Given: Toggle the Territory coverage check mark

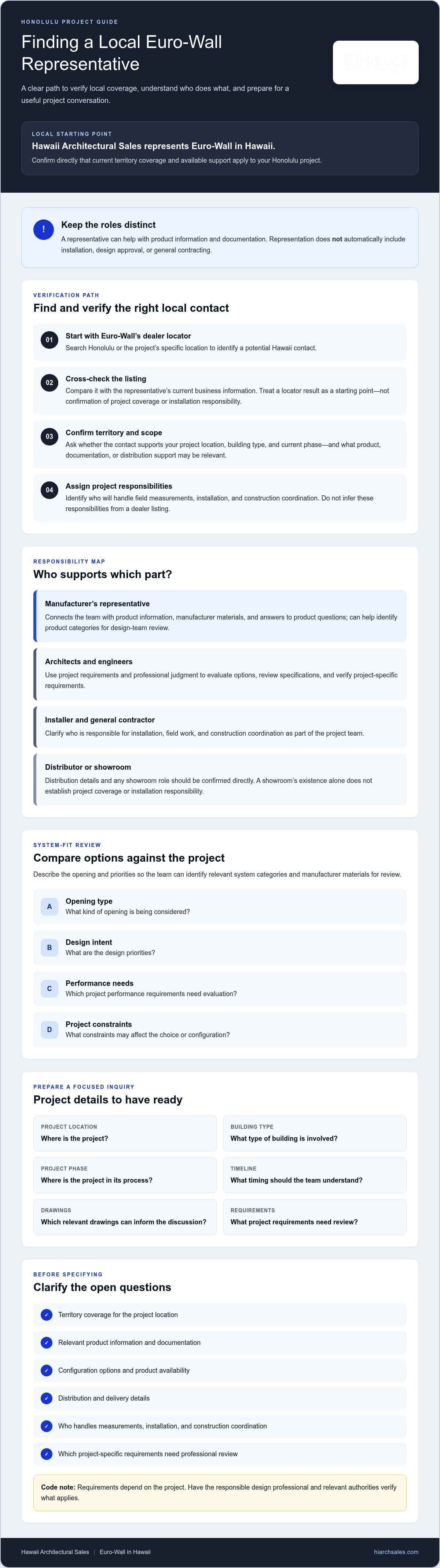Looking at the screenshot, I should pos(46,1315).
